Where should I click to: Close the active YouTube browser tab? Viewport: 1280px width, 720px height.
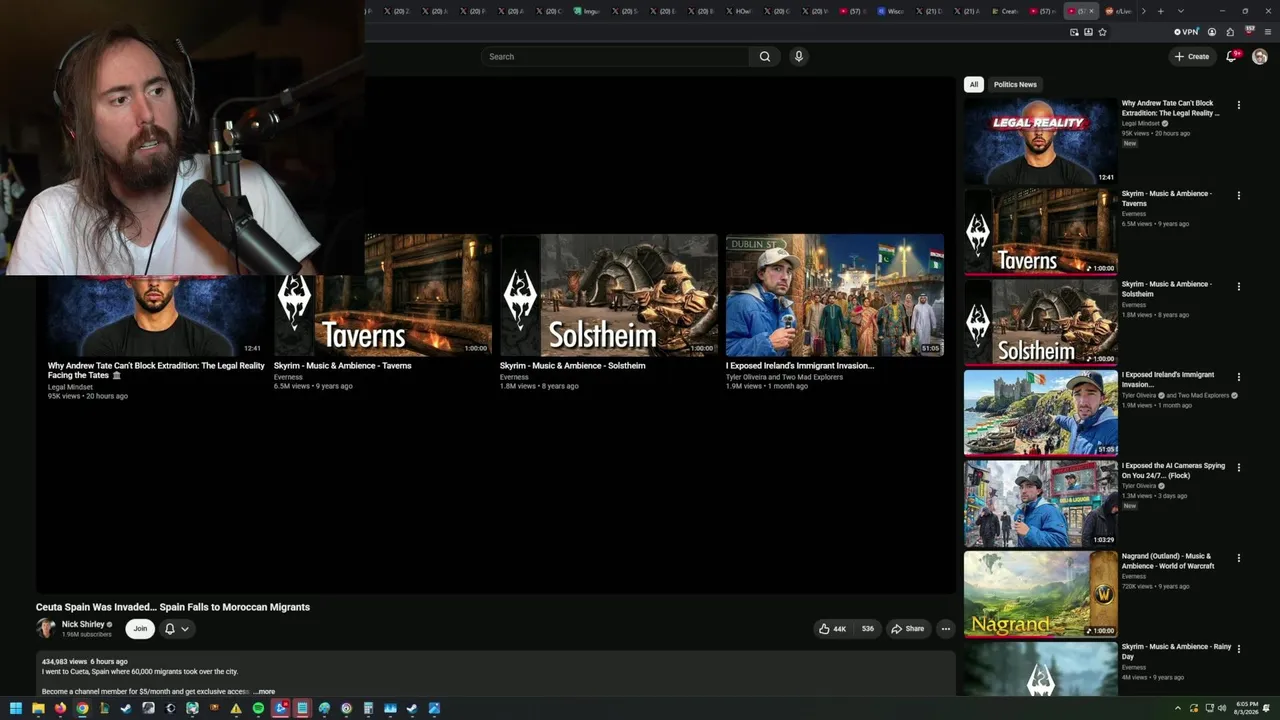click(1091, 11)
